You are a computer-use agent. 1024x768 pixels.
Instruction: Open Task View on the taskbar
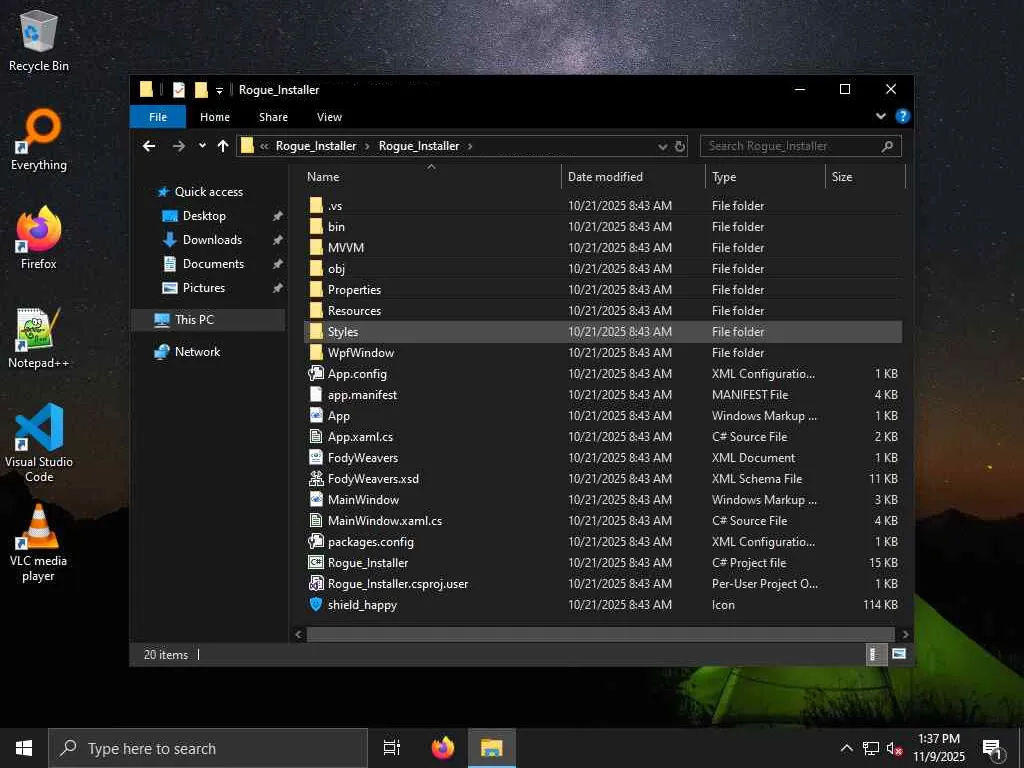(392, 748)
